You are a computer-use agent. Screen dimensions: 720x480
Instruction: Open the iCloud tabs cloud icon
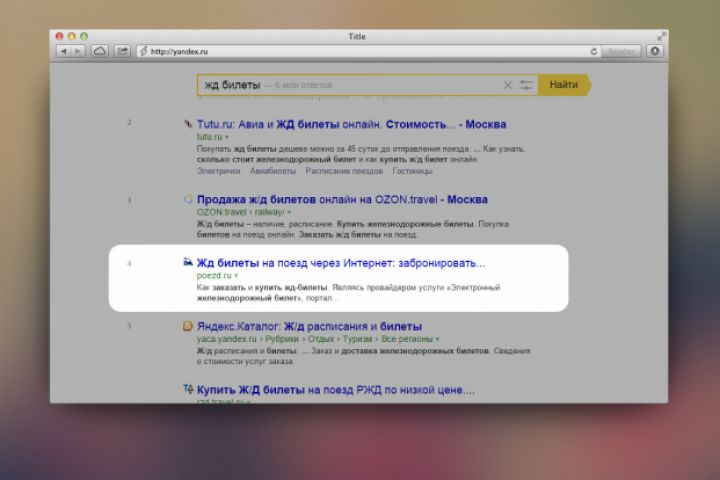point(99,51)
